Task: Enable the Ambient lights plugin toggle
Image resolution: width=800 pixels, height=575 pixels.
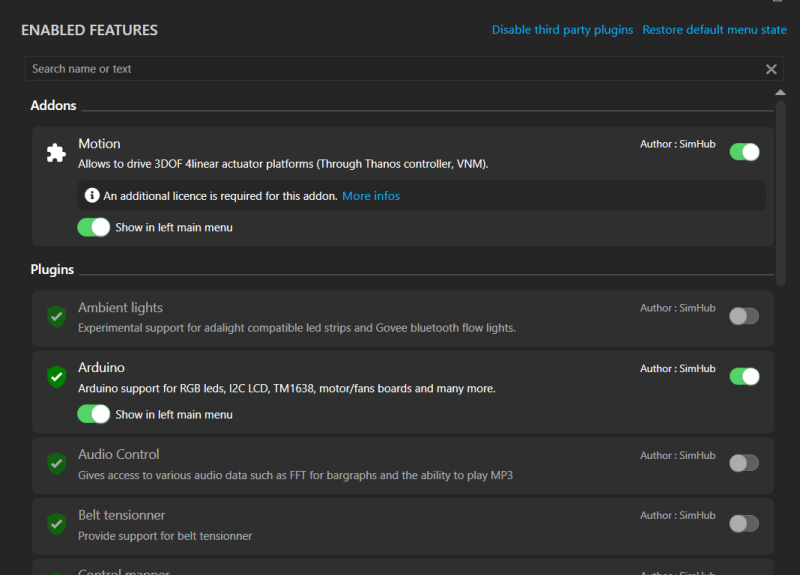Action: tap(744, 316)
